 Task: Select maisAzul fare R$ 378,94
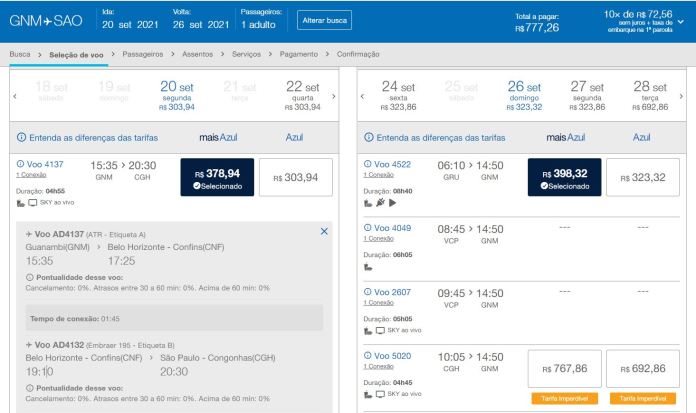217,177
